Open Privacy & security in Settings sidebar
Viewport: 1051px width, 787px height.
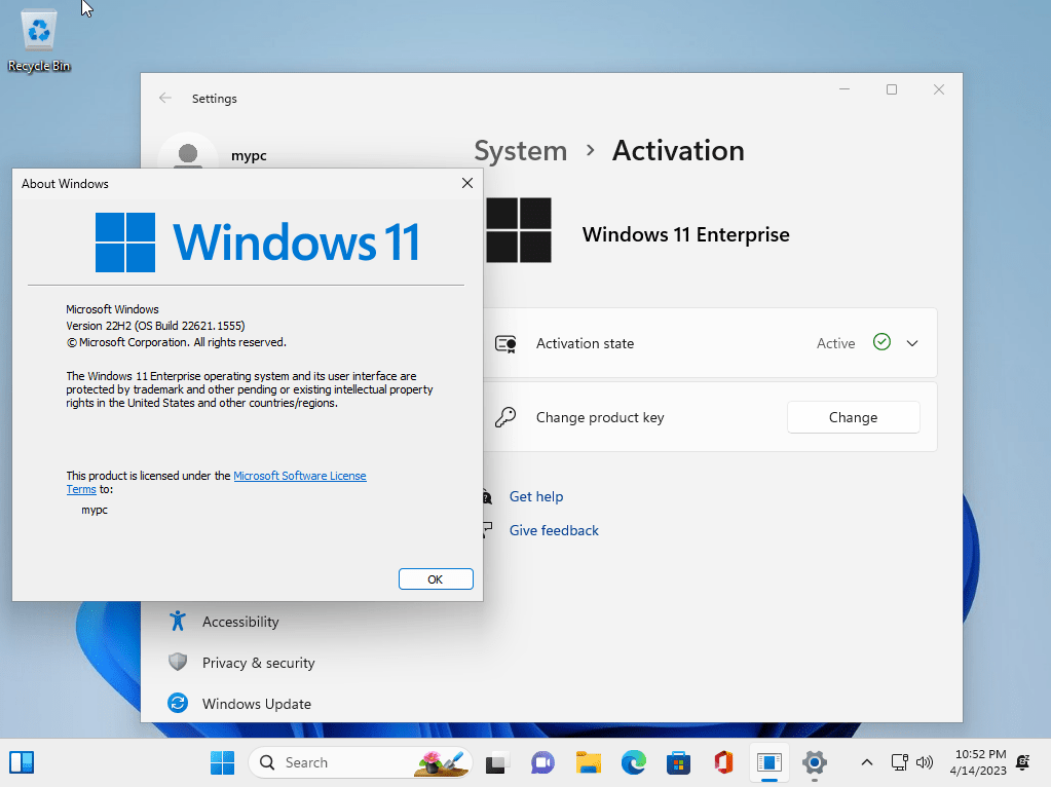258,663
